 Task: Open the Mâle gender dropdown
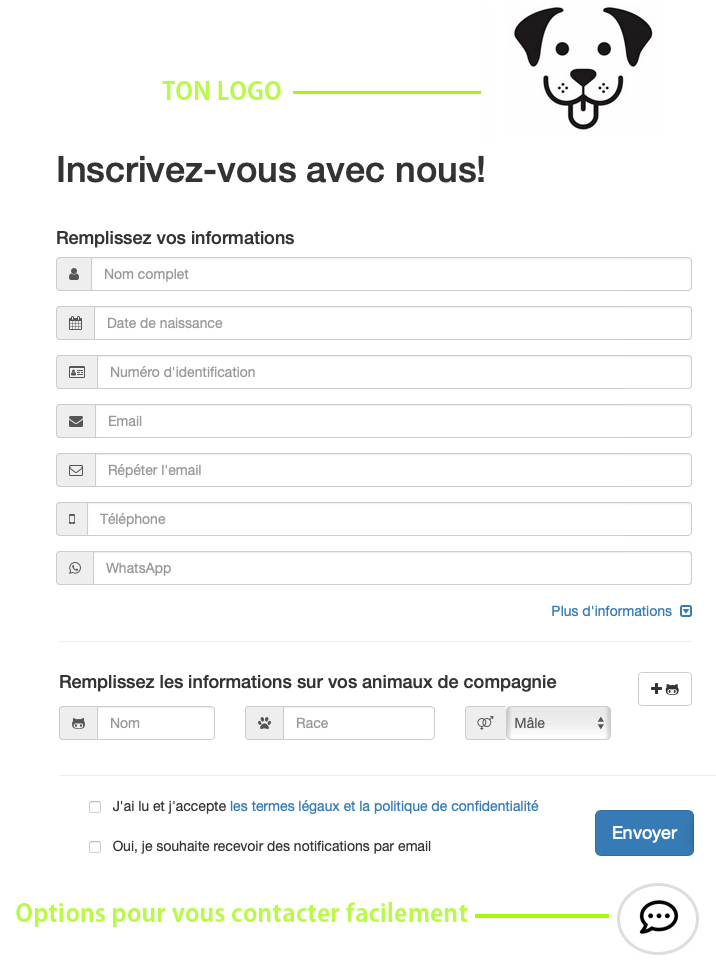tap(558, 723)
